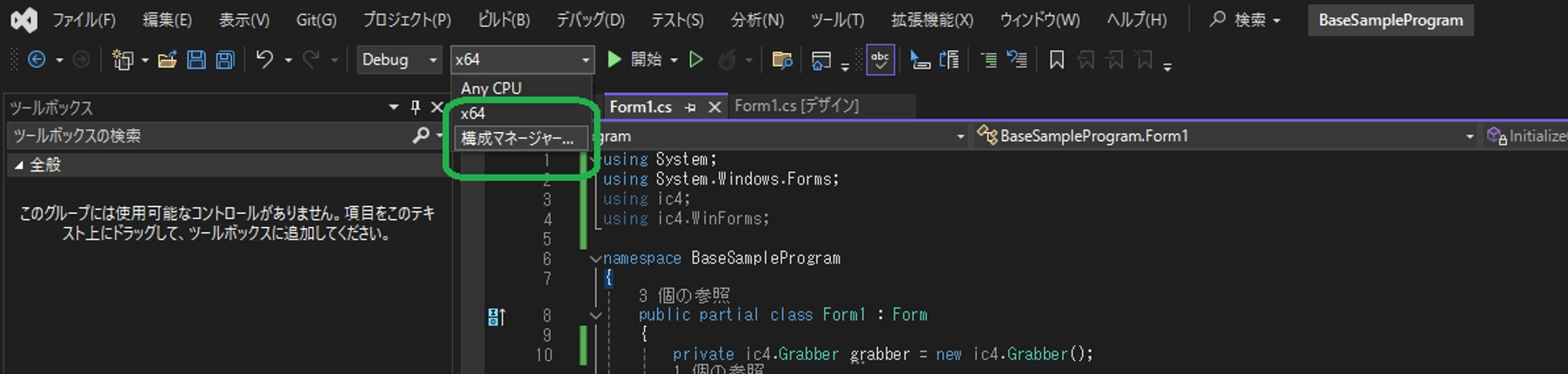This screenshot has height=374, width=1568.
Task: Collapse the class Form1 code block
Action: point(595,315)
